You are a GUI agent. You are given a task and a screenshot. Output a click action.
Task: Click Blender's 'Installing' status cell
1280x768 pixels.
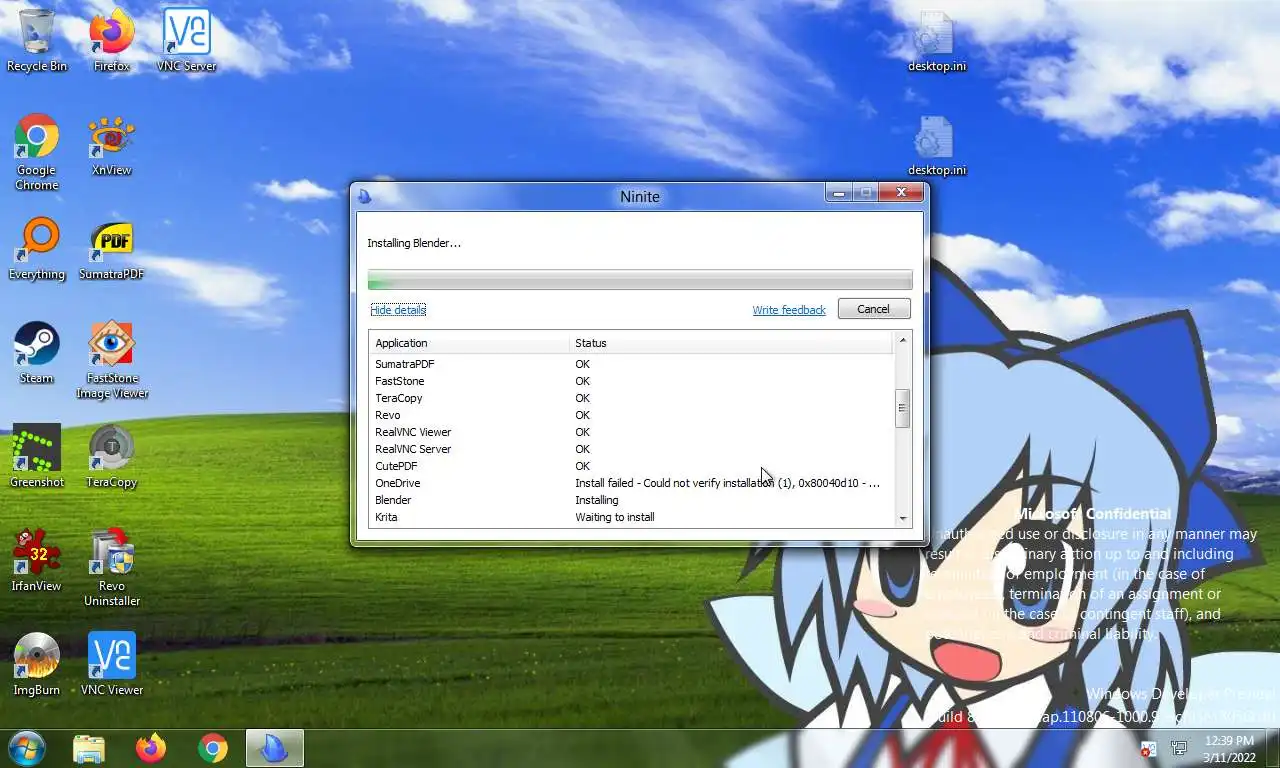597,500
